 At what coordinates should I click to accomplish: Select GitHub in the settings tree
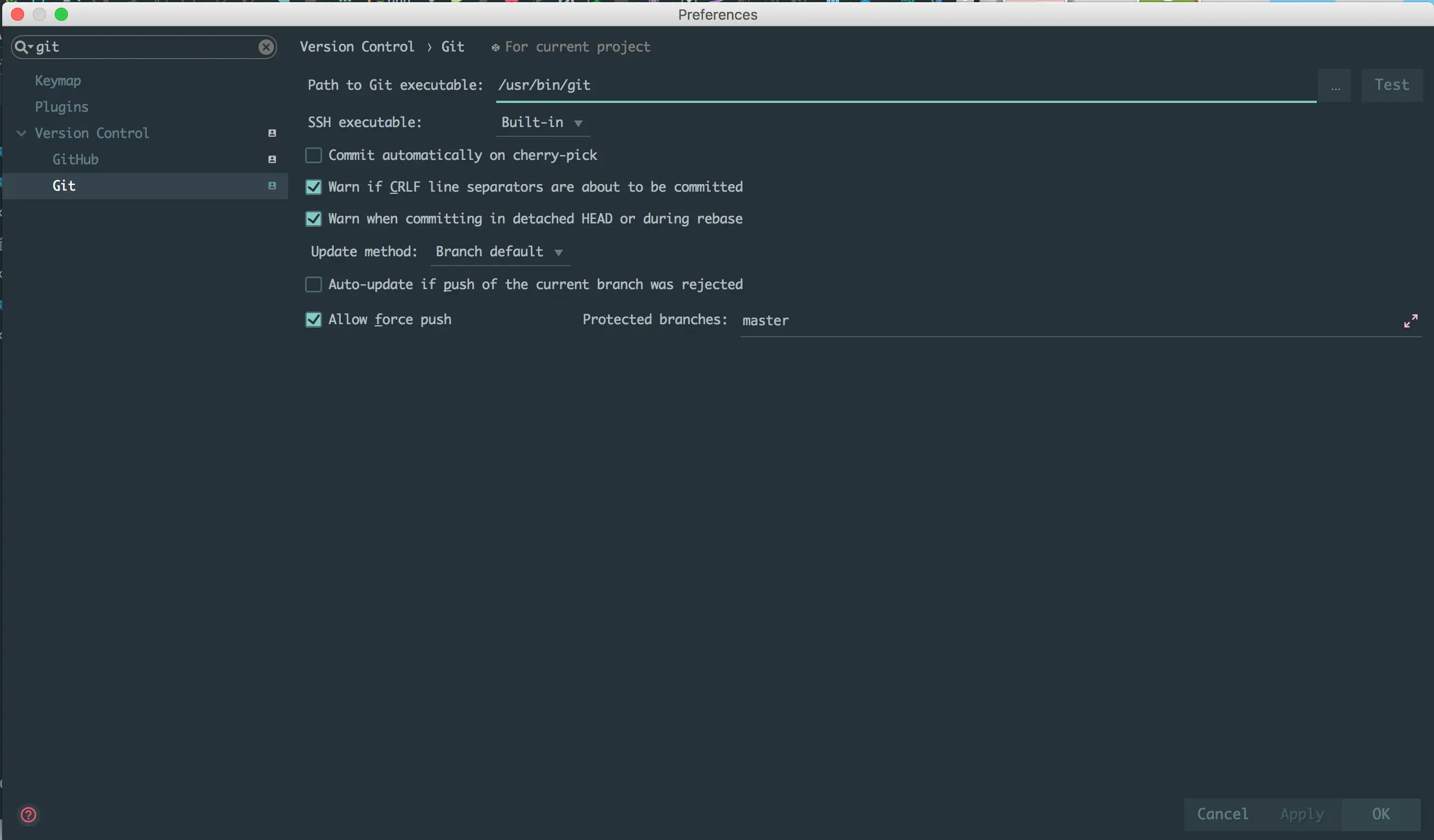[x=76, y=159]
